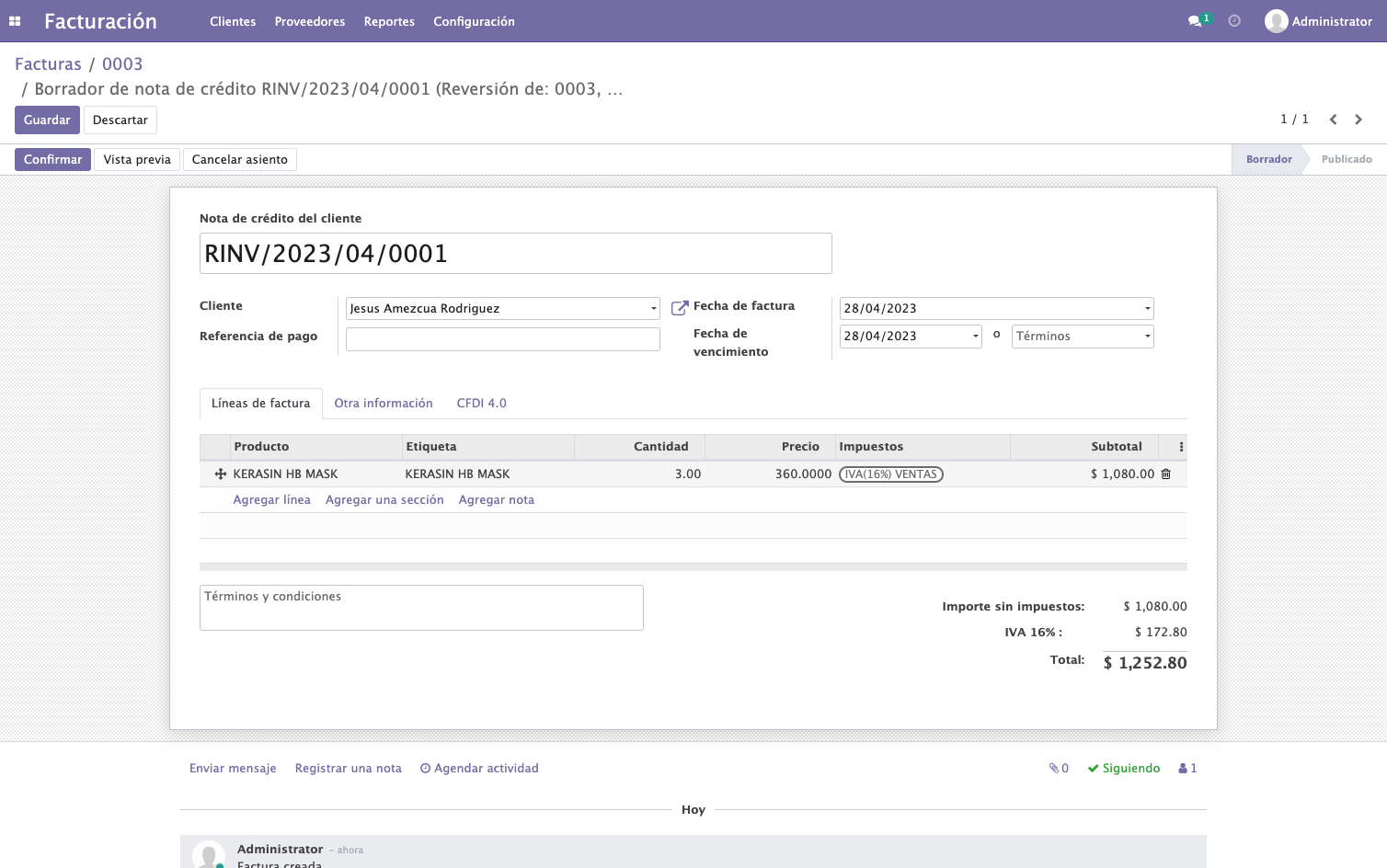Image resolution: width=1387 pixels, height=868 pixels.
Task: Click Agendar actividad in chatter
Action: (x=479, y=769)
